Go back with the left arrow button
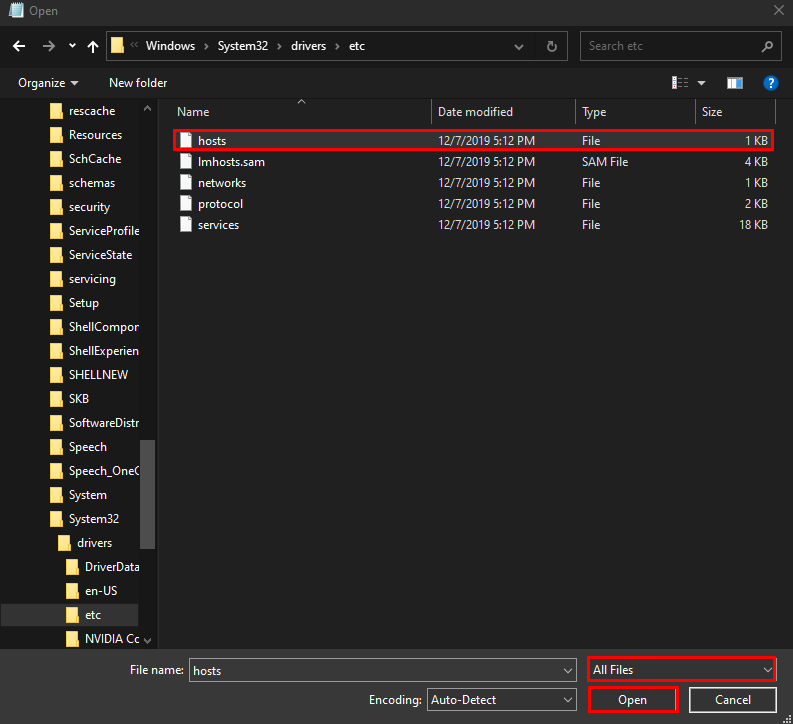793x724 pixels. click(x=19, y=47)
